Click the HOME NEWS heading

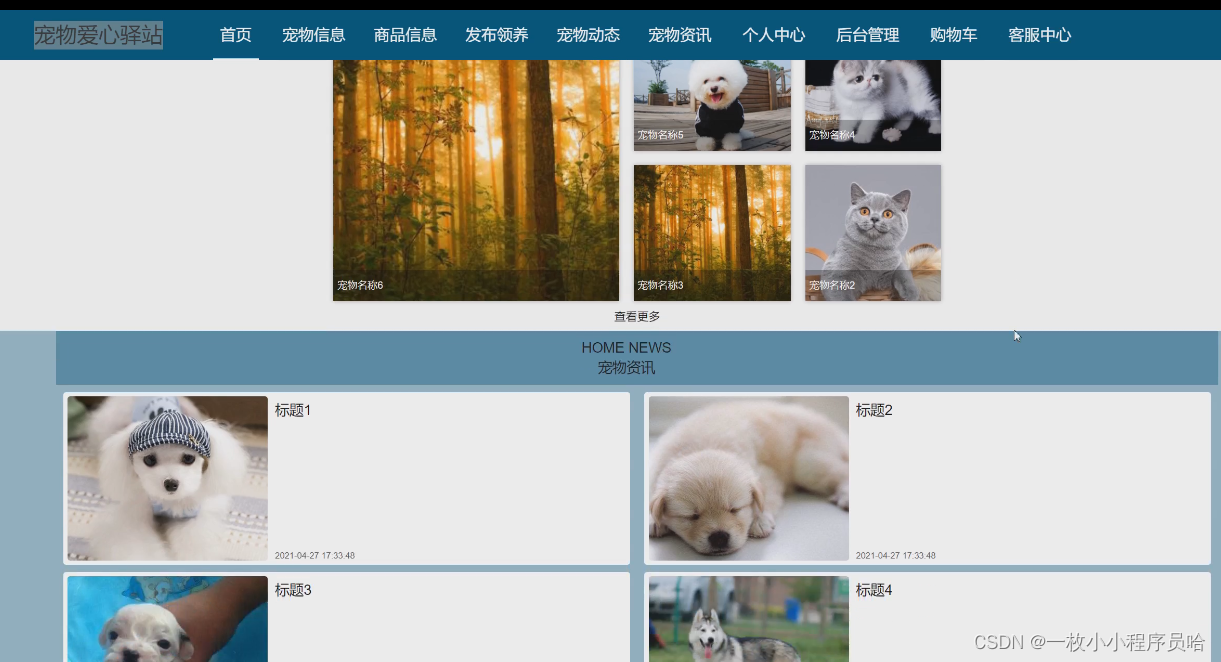[x=626, y=347]
